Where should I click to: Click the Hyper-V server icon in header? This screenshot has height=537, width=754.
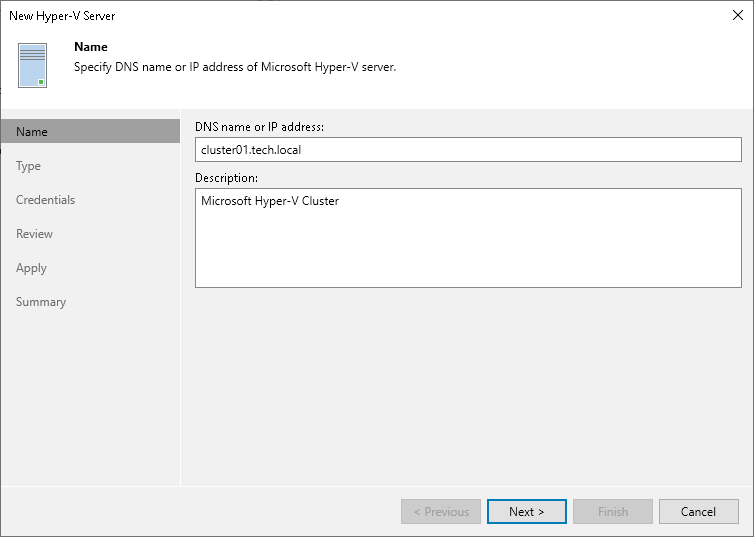coord(32,65)
